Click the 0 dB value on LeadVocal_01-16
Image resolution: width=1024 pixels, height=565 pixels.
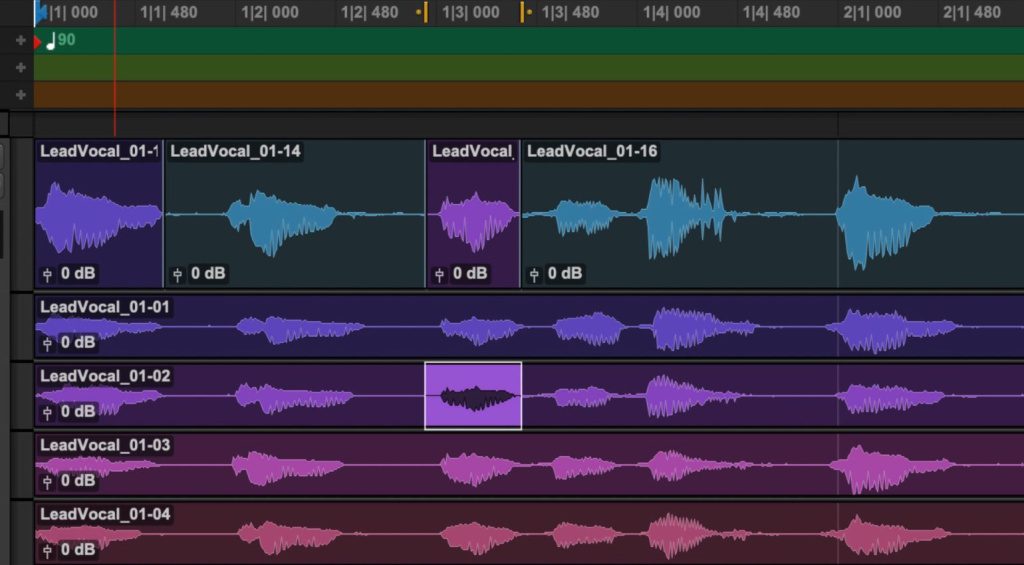[564, 274]
